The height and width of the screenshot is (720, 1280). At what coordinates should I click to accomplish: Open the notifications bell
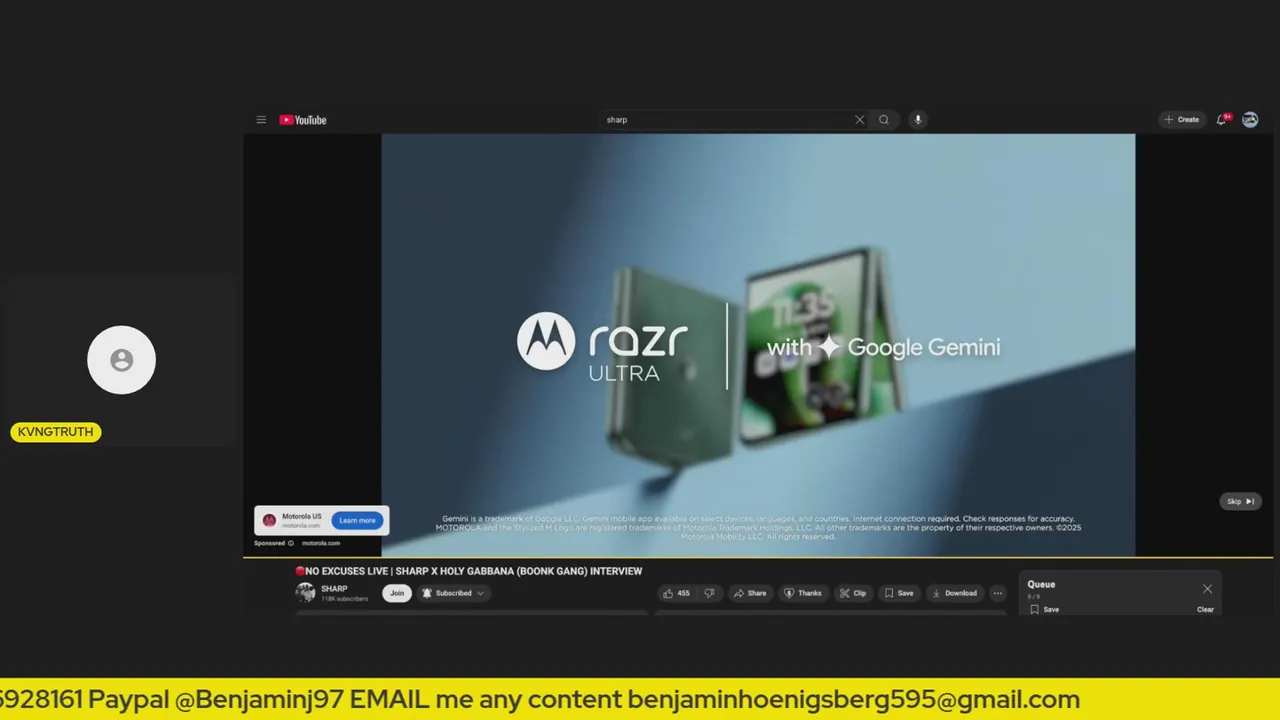1222,119
